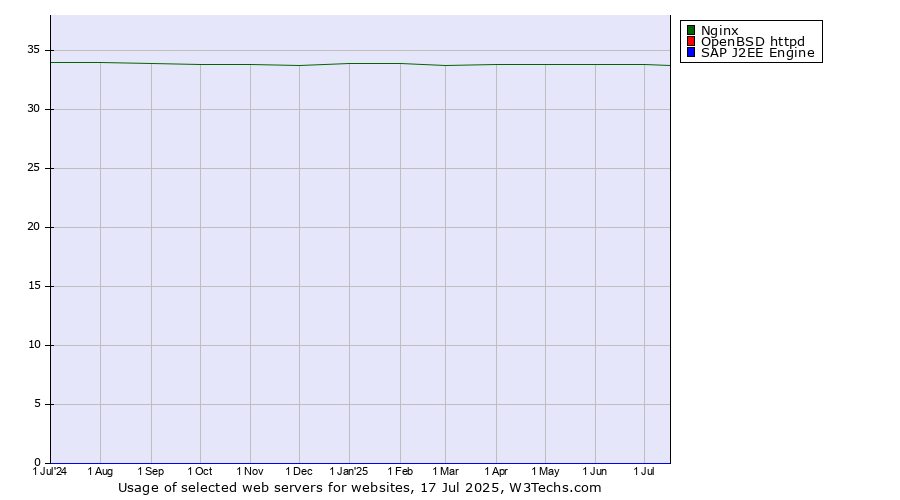Viewport: 900px width, 500px height.
Task: Click the 1 Dec x-axis label
Action: click(299, 471)
